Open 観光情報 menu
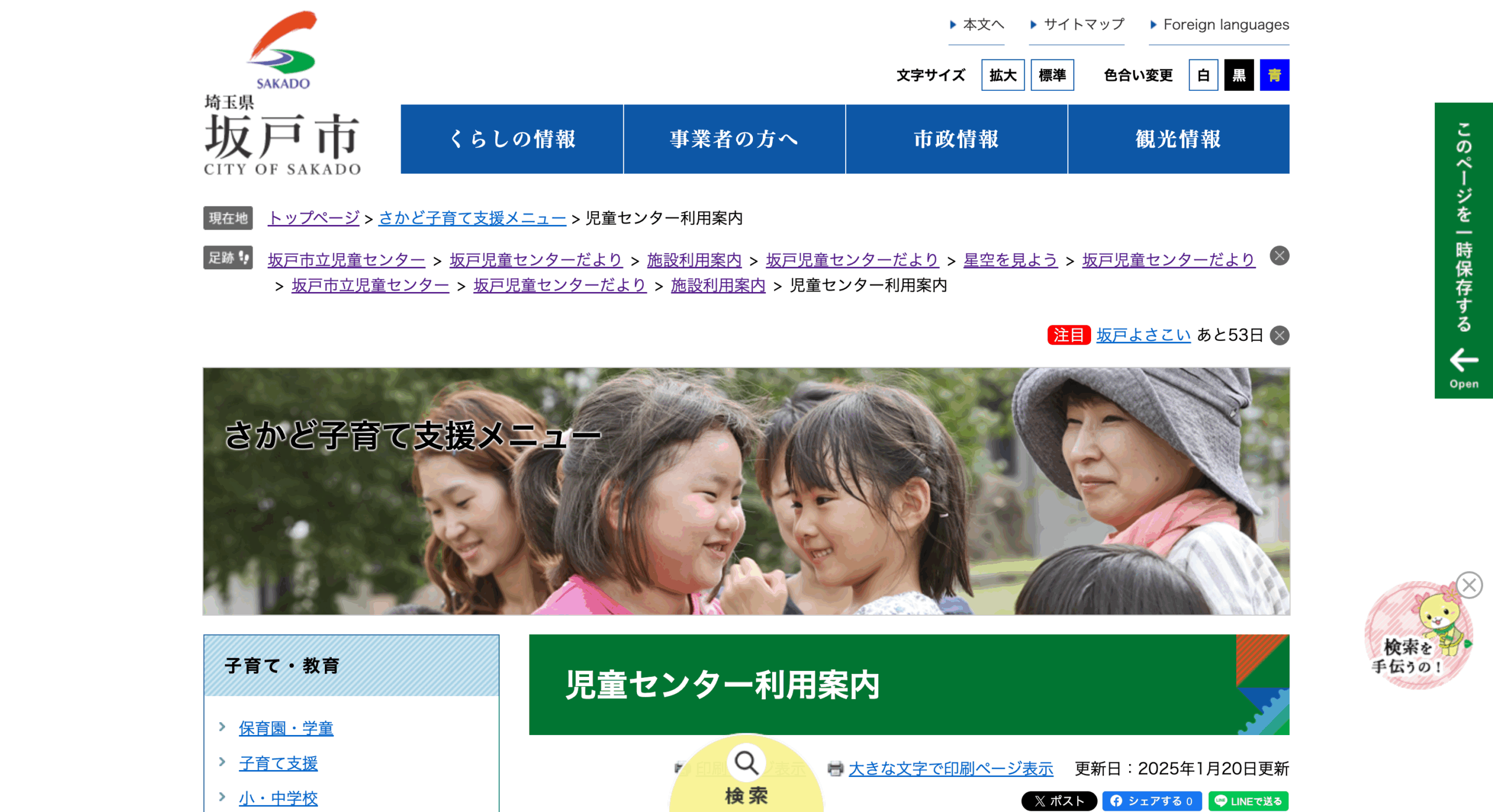Image resolution: width=1493 pixels, height=812 pixels. tap(1179, 139)
